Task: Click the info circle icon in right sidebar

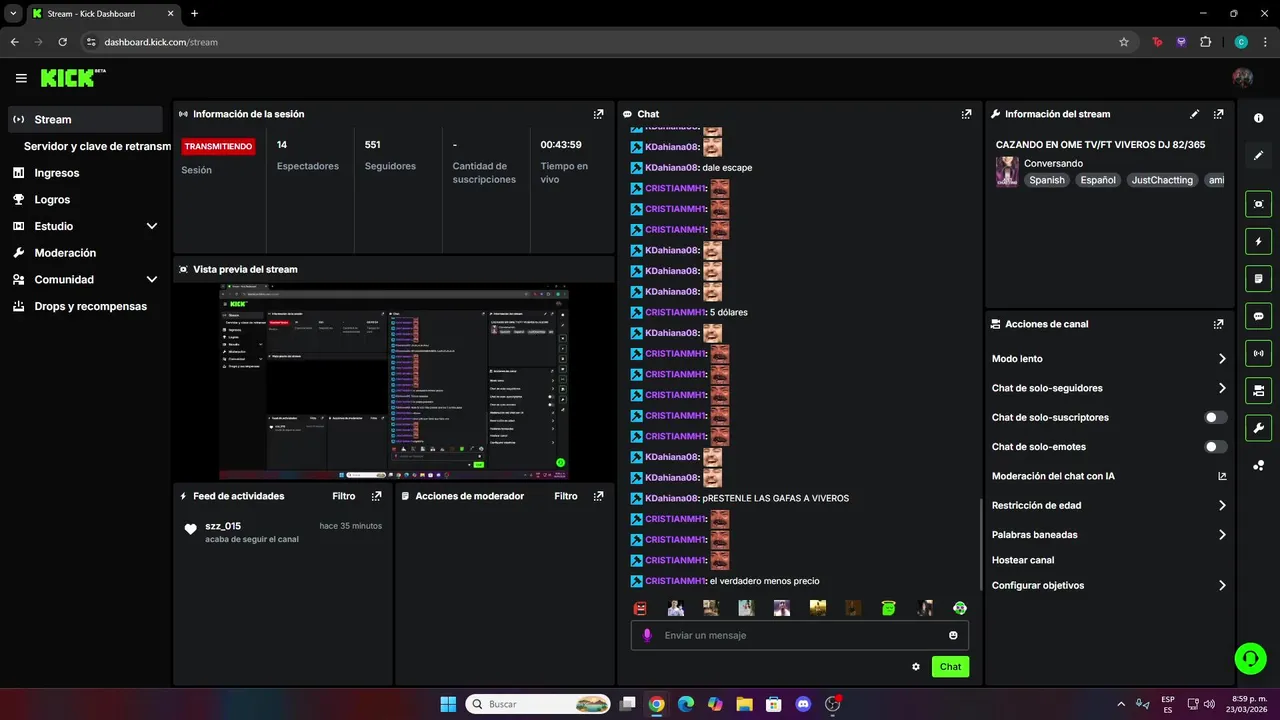Action: (1258, 118)
